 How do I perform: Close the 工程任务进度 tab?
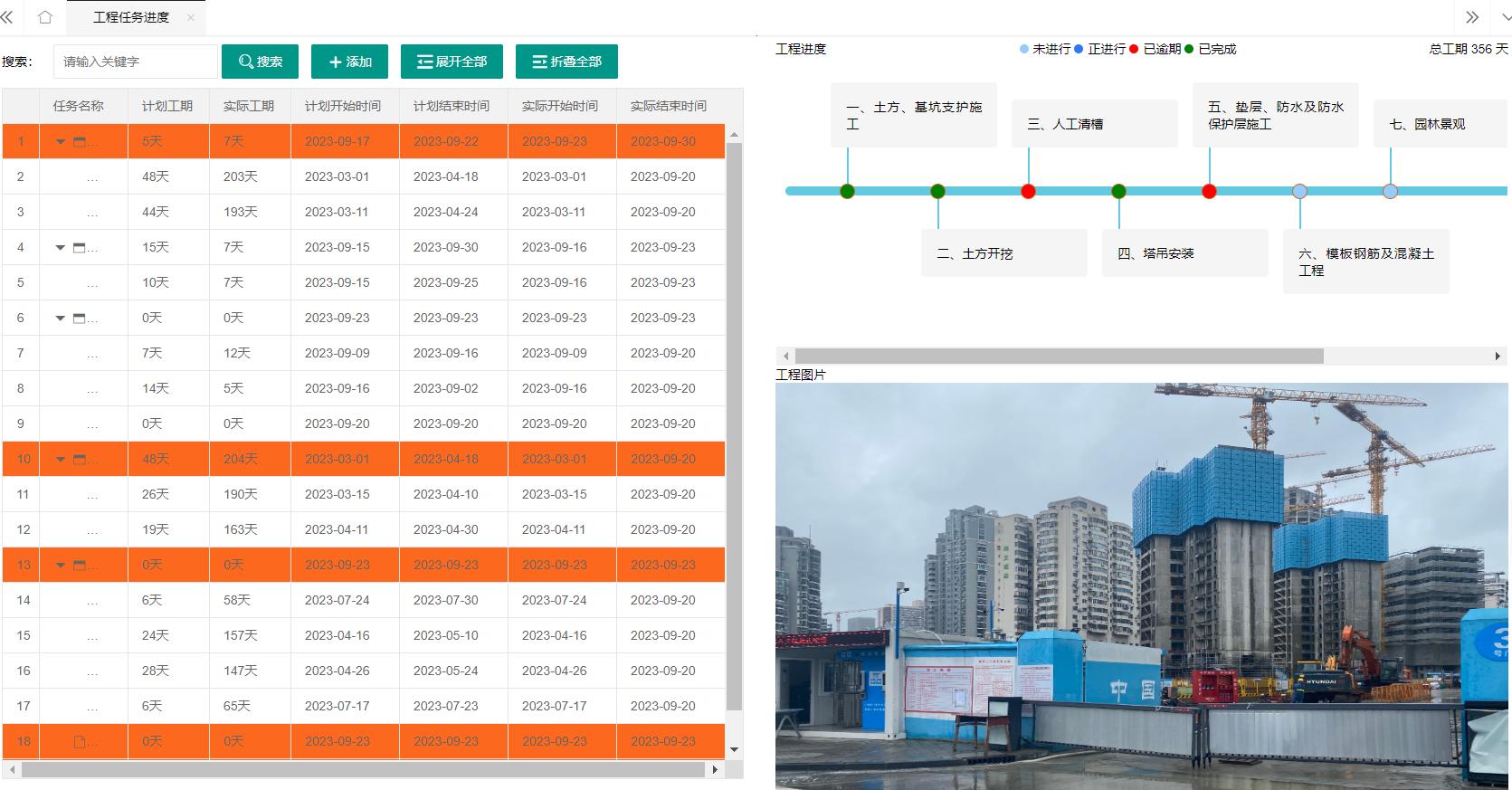pos(190,17)
